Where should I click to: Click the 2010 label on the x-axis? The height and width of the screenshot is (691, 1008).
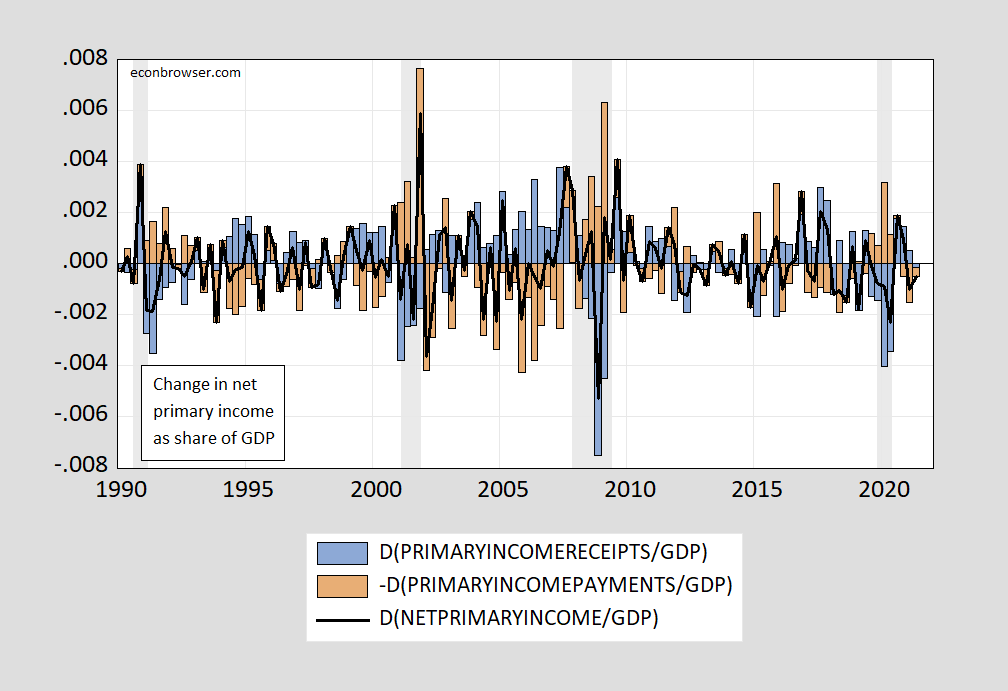[x=630, y=490]
